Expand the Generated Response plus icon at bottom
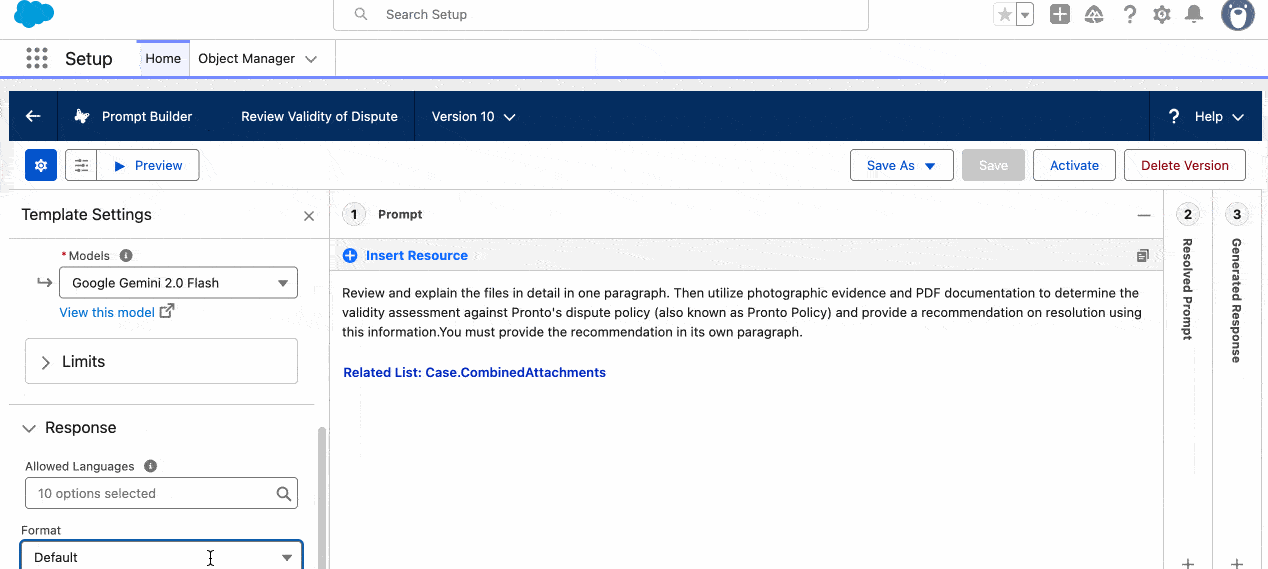Image resolution: width=1268 pixels, height=569 pixels. [1237, 563]
